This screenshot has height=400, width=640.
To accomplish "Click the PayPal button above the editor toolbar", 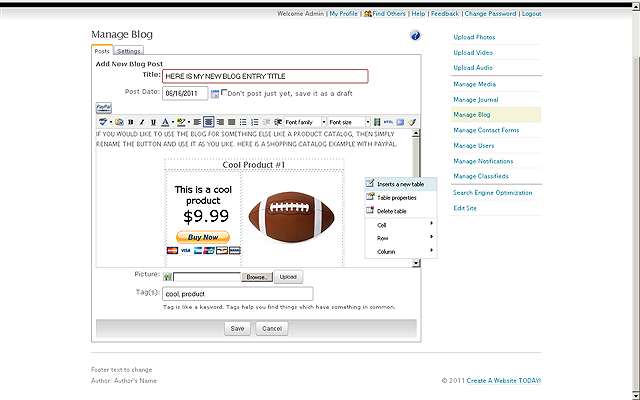I will (103, 106).
